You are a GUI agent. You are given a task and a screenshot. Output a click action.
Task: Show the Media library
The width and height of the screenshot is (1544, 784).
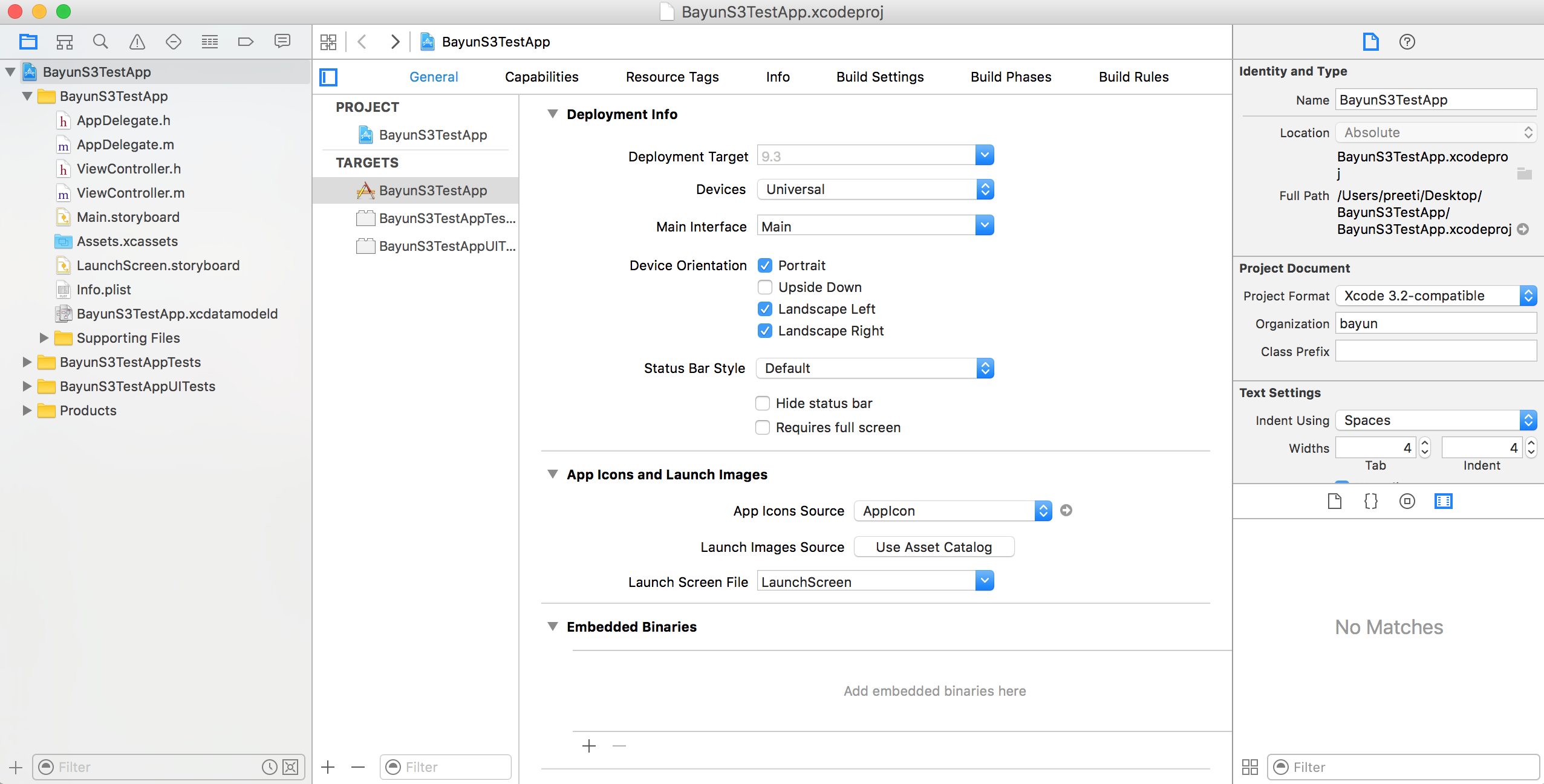(x=1443, y=501)
